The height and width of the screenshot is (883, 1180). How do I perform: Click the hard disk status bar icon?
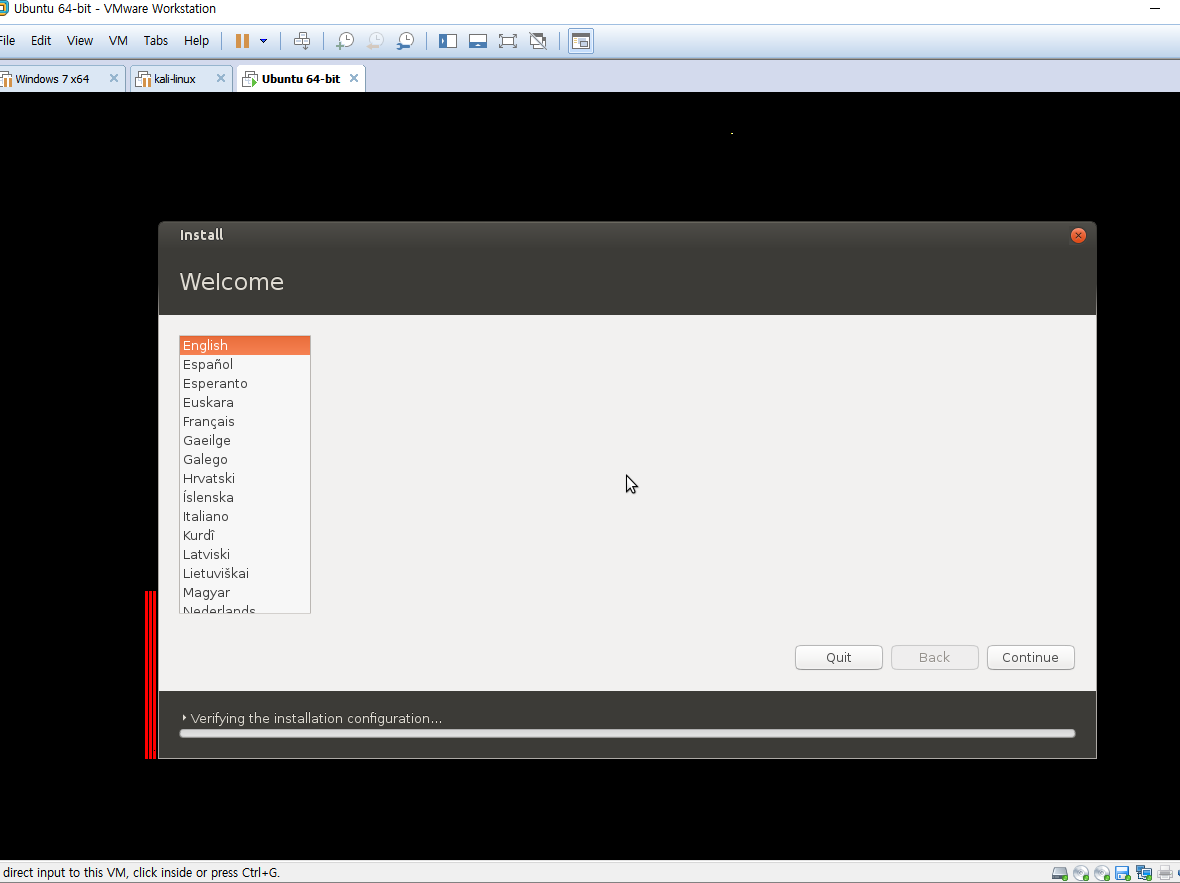click(x=1060, y=873)
